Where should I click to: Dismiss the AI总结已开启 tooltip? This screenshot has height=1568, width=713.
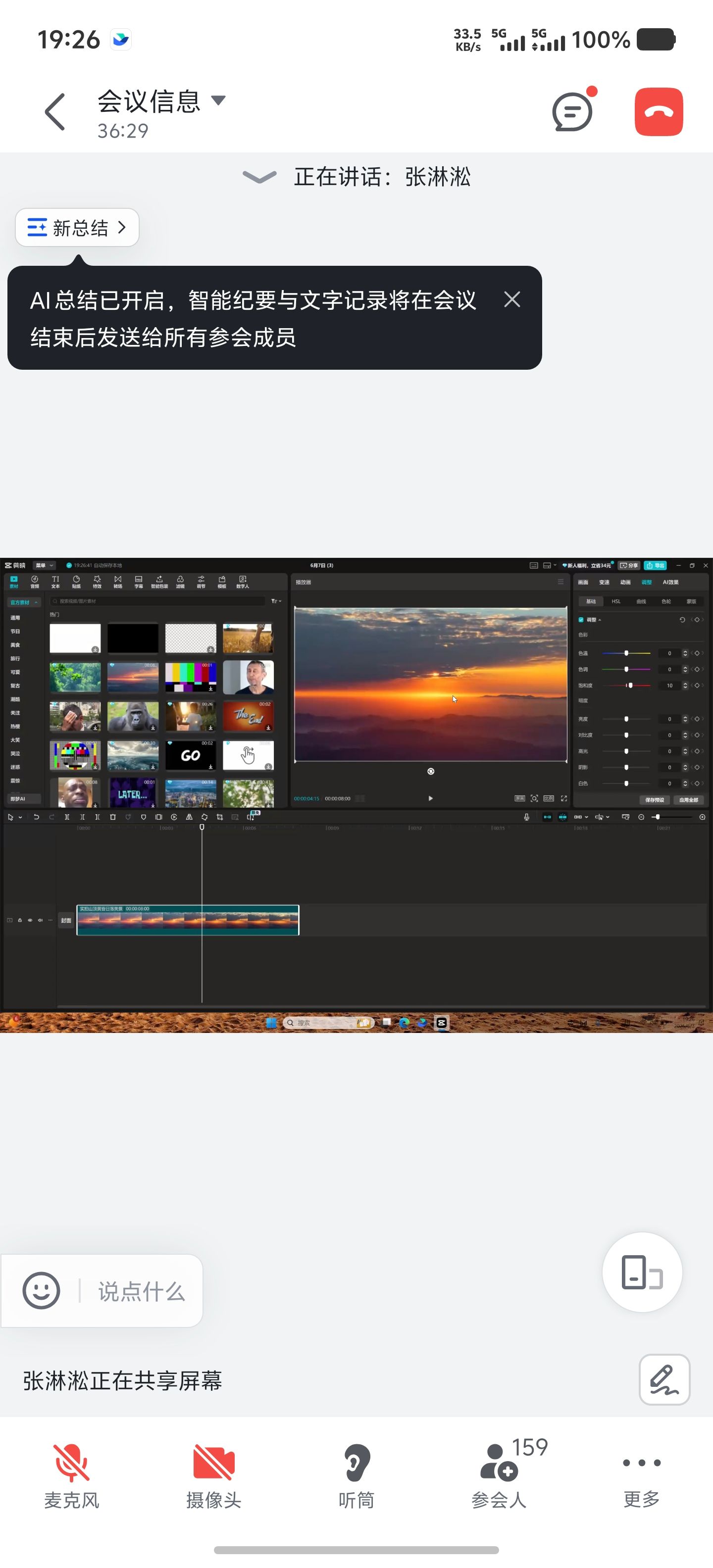click(x=511, y=299)
